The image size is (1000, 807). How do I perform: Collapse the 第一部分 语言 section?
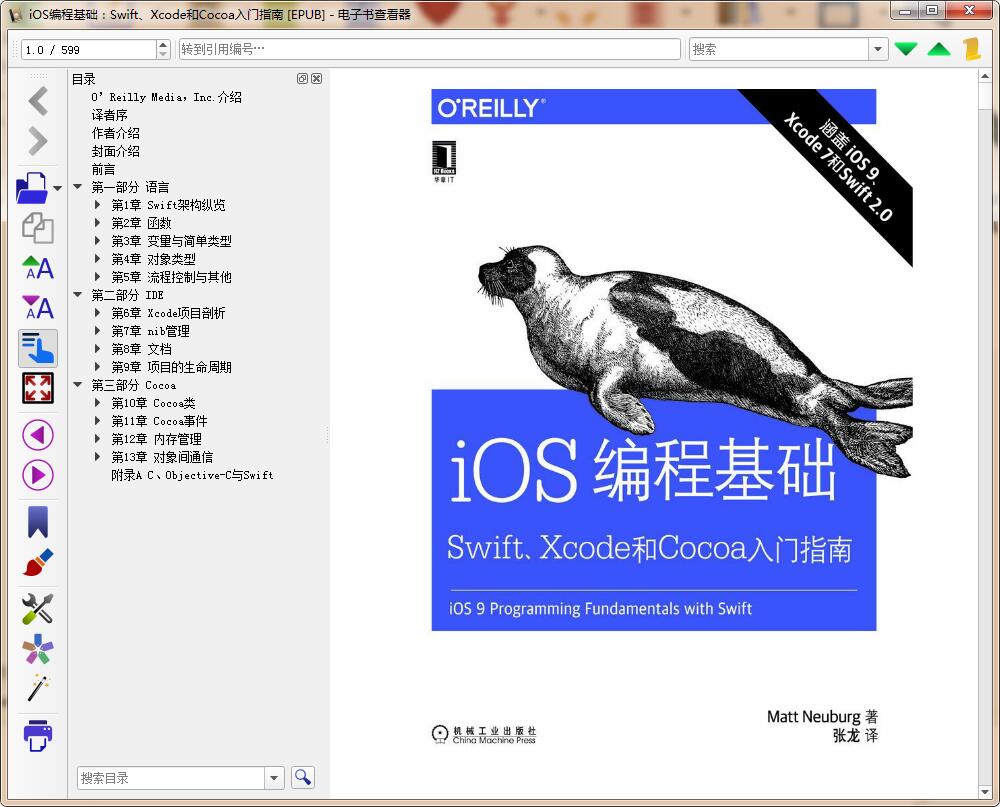click(x=77, y=186)
